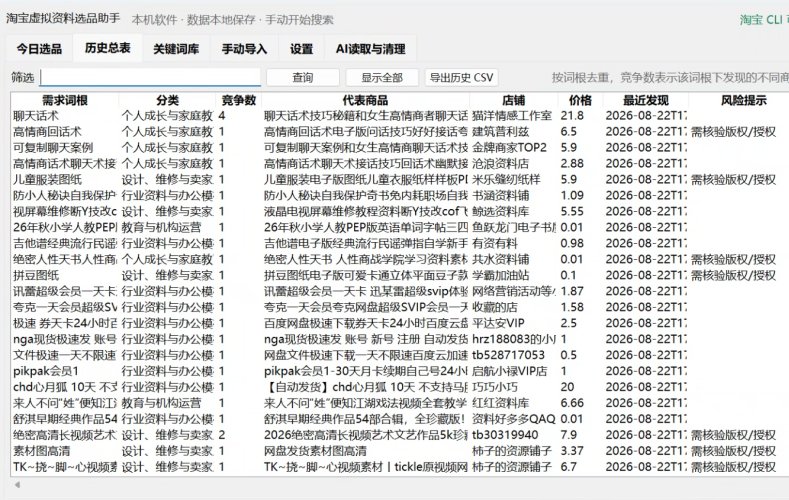Image resolution: width=789 pixels, height=500 pixels.
Task: Select the 可复制聊天案例 row
Action: [x=400, y=148]
